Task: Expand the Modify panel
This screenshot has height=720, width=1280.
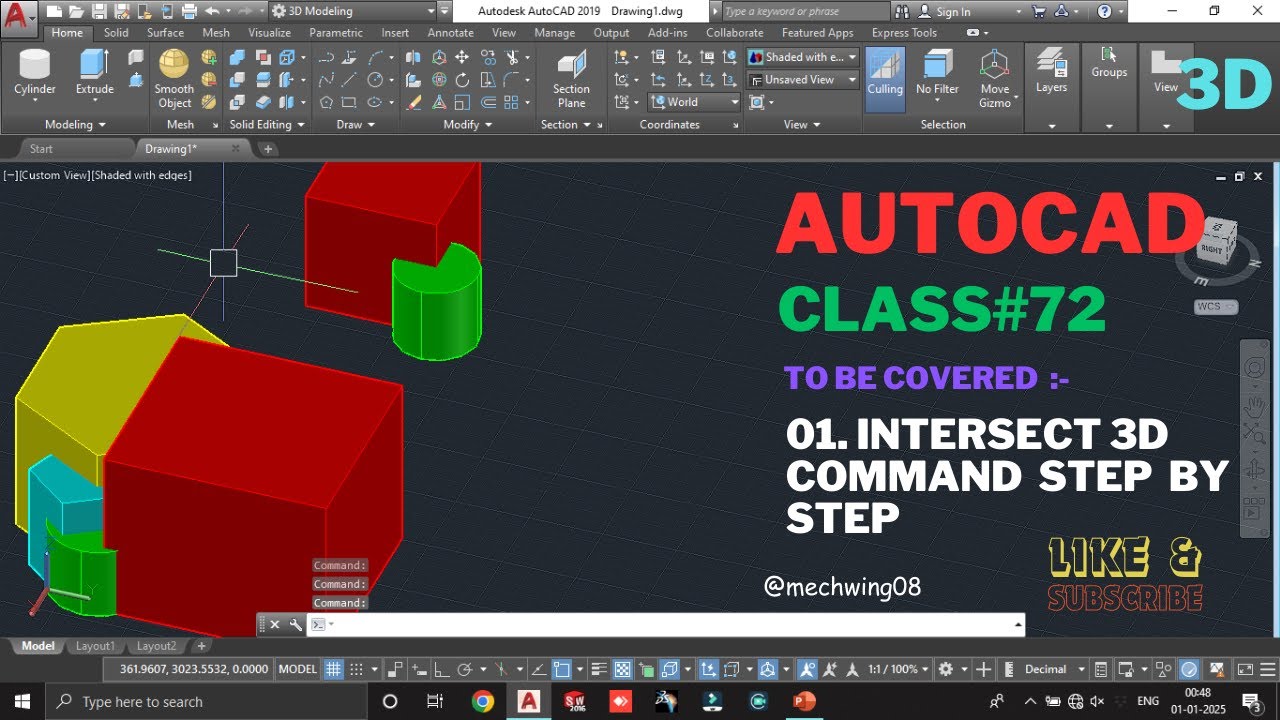Action: tap(467, 124)
